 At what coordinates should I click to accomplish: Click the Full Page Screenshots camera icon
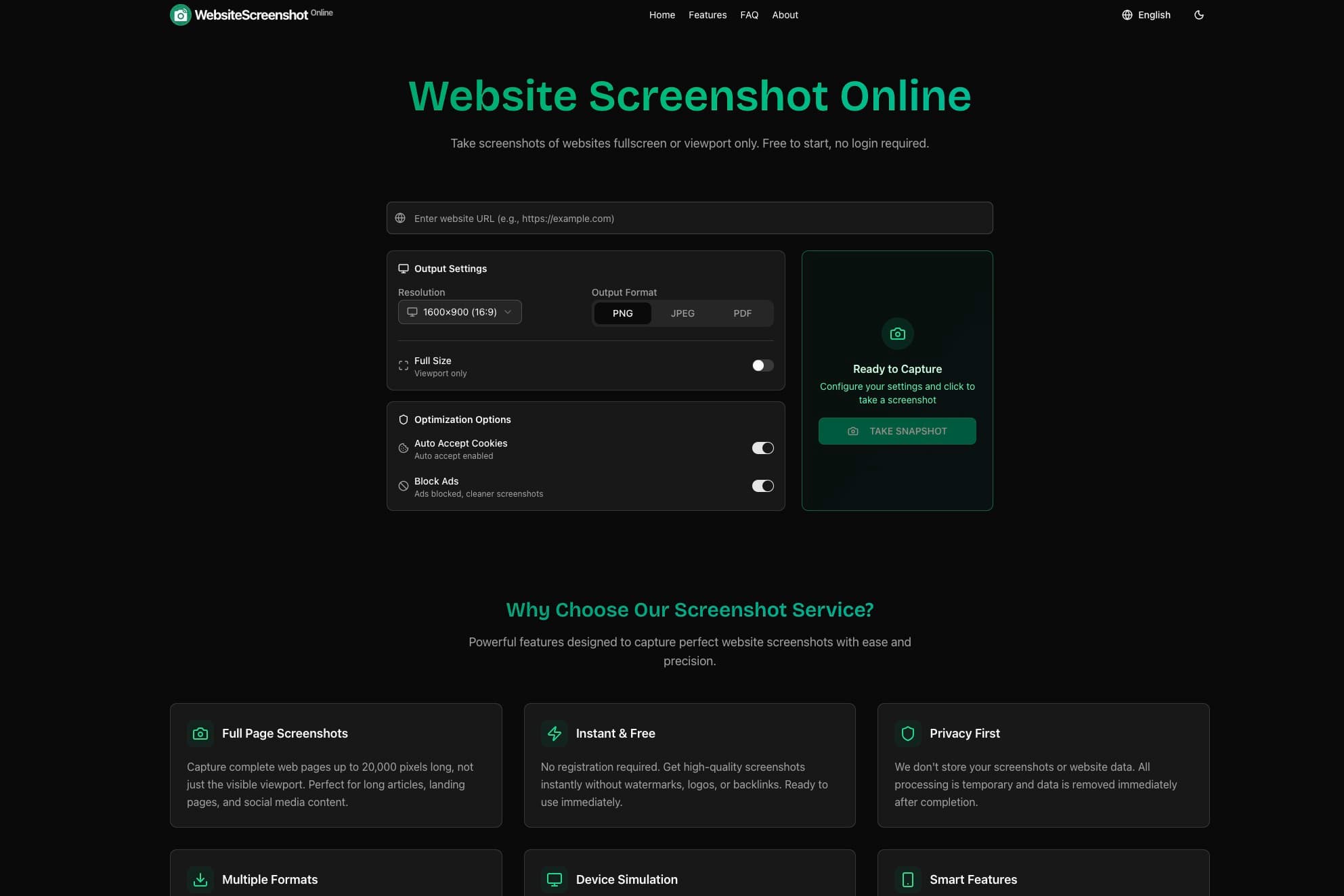point(200,734)
